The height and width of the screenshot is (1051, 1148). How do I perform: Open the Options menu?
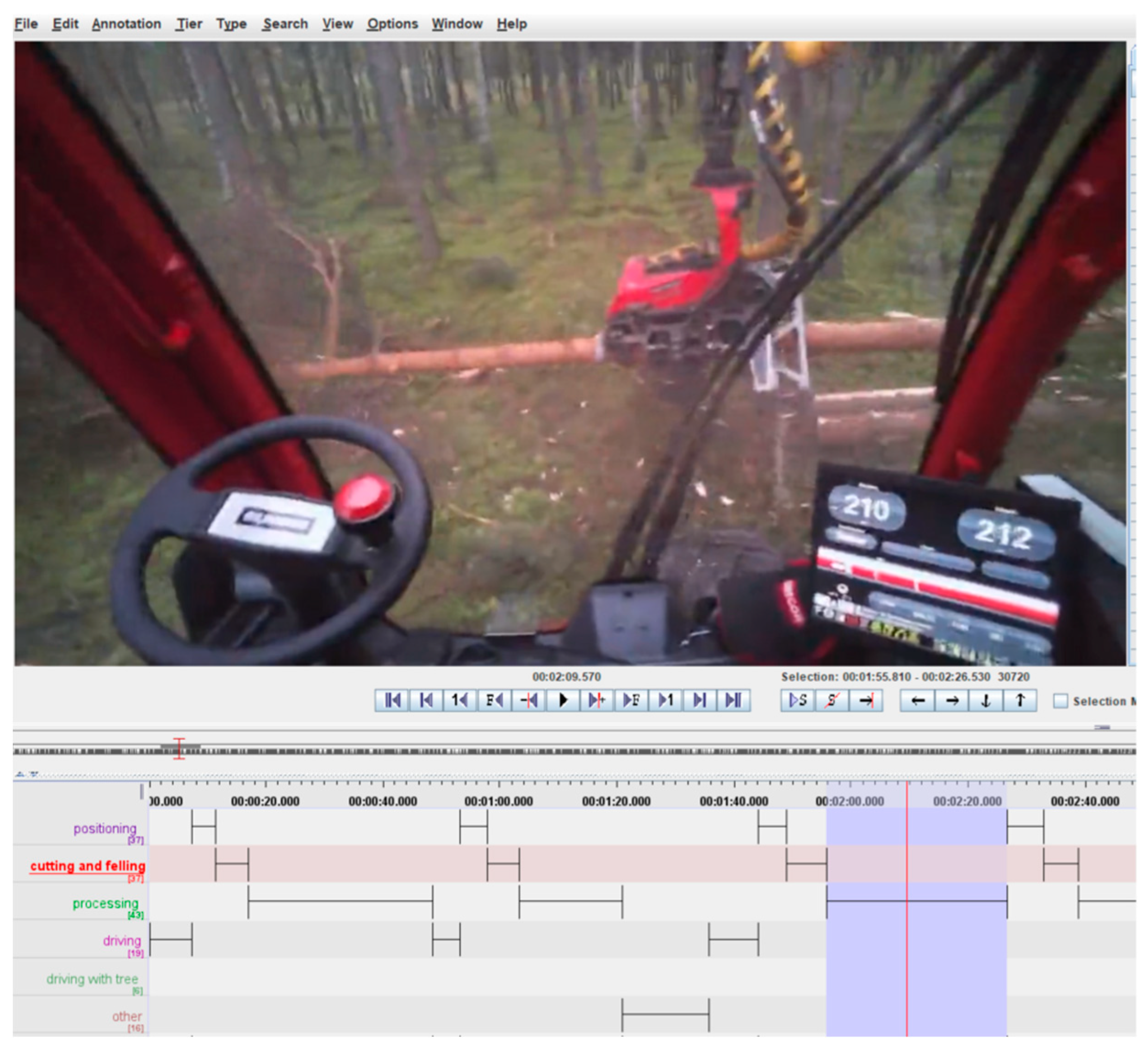[392, 24]
